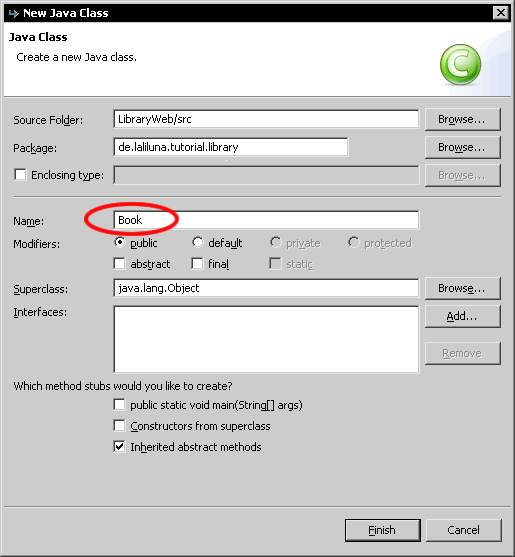This screenshot has height=557, width=515.
Task: Click the Finish button
Action: [383, 530]
